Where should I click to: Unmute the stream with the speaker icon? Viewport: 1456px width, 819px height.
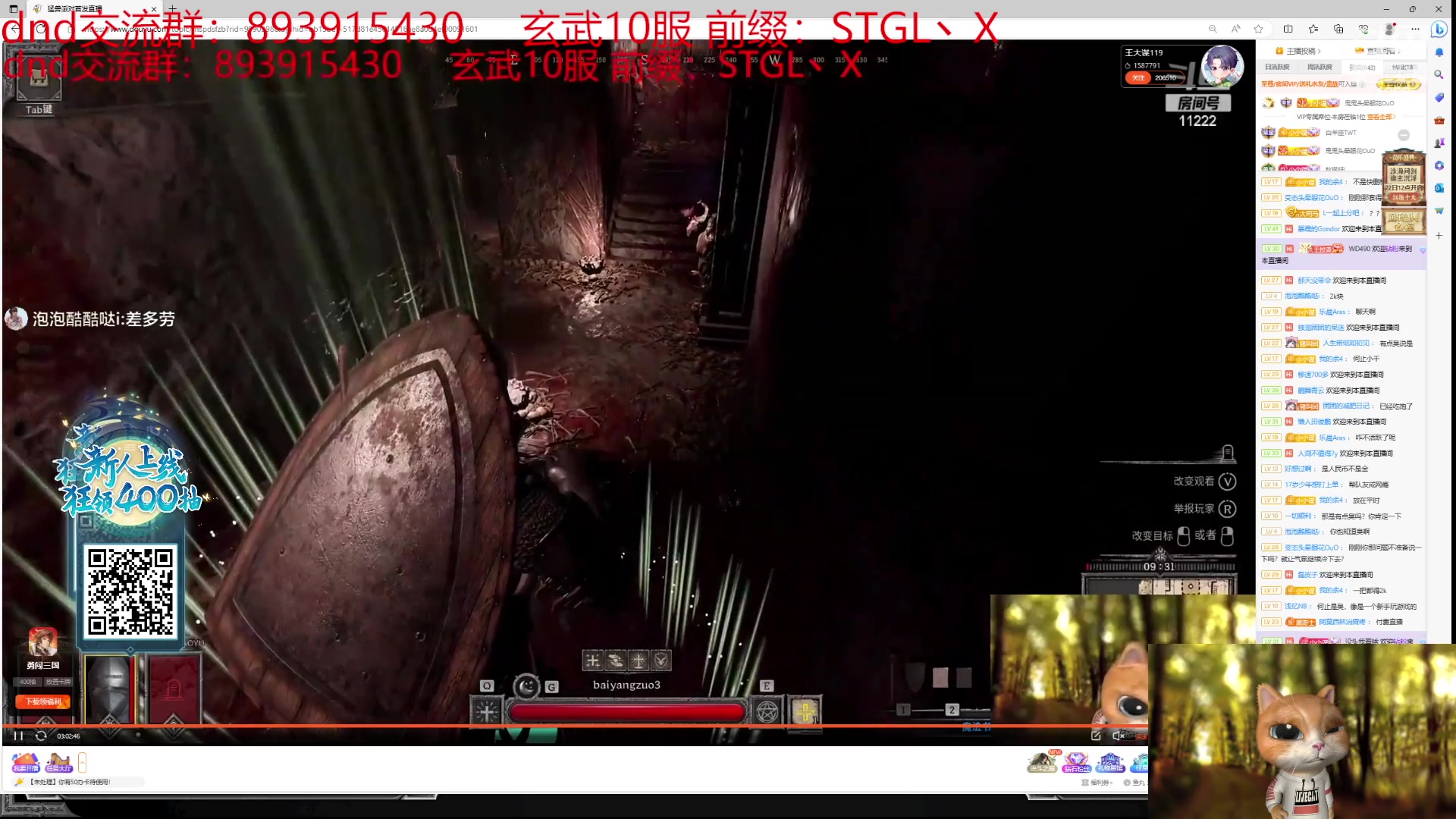(1118, 736)
